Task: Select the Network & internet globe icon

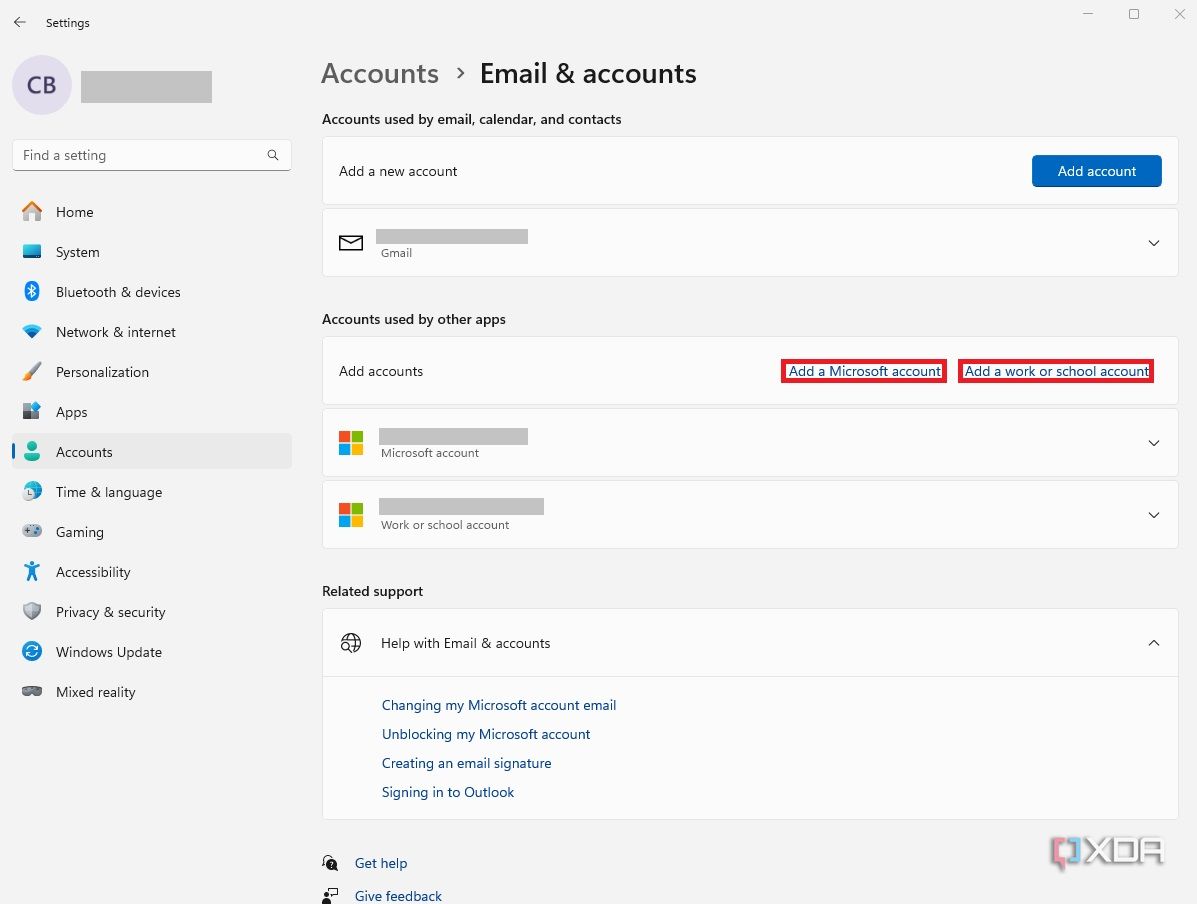Action: pos(31,332)
